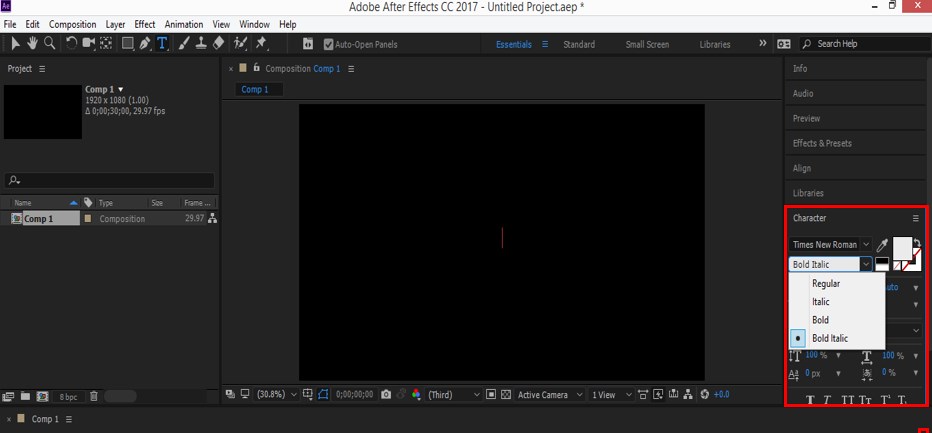Open the channel and color management icon
Screen dimensions: 932x433
click(416, 394)
